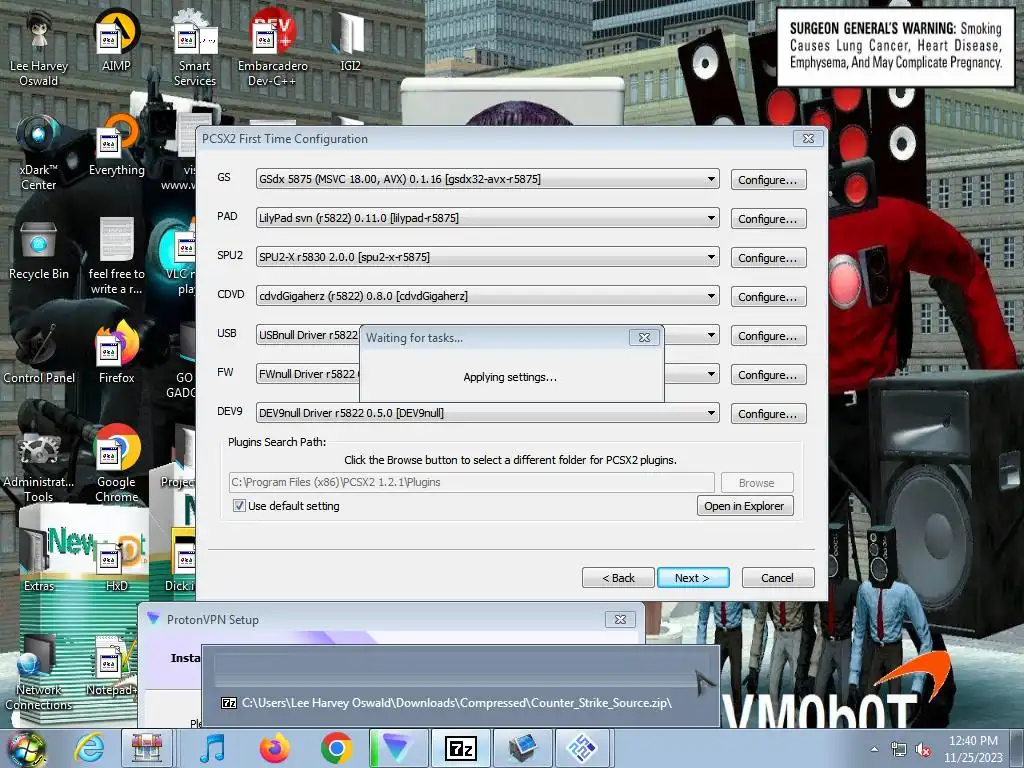
Task: Configure the GS plugin
Action: coord(768,180)
